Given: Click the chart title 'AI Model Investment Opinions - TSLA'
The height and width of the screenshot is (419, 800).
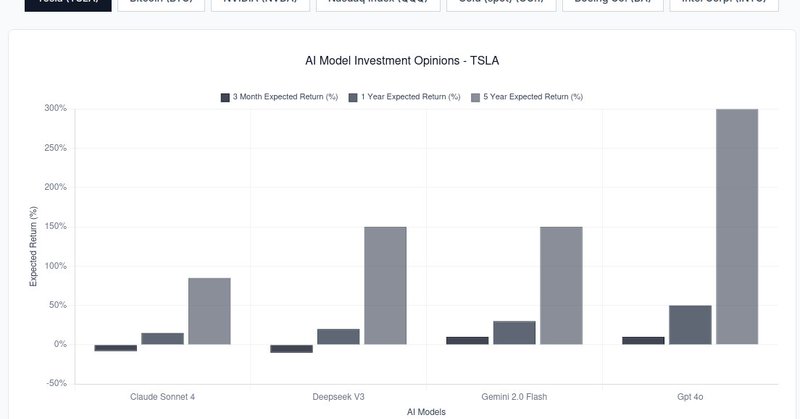Looking at the screenshot, I should (402, 61).
